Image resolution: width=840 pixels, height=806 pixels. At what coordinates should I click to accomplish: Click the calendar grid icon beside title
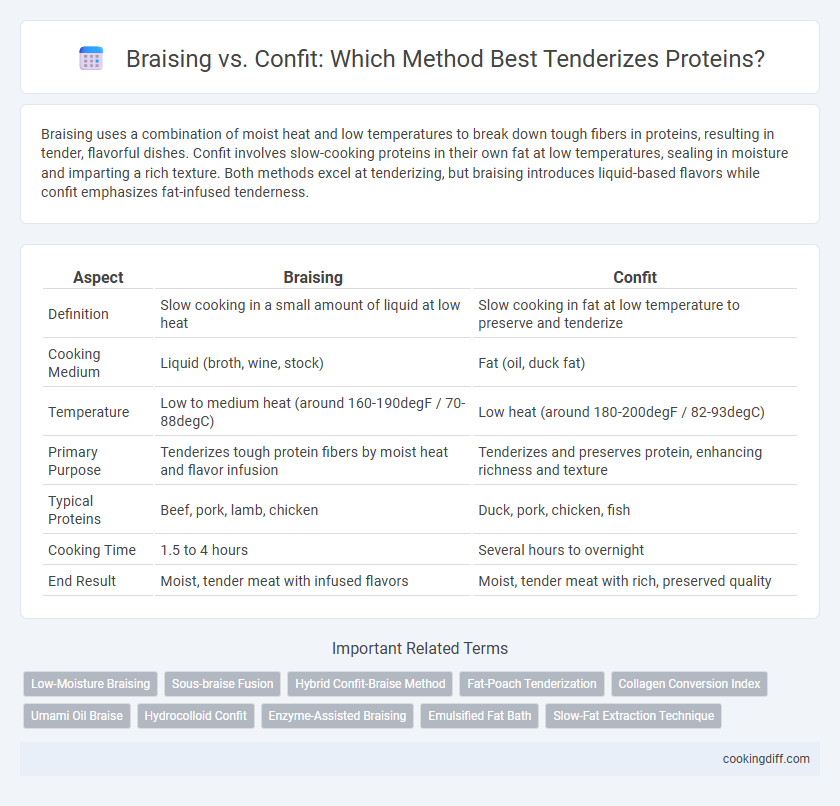coord(91,58)
